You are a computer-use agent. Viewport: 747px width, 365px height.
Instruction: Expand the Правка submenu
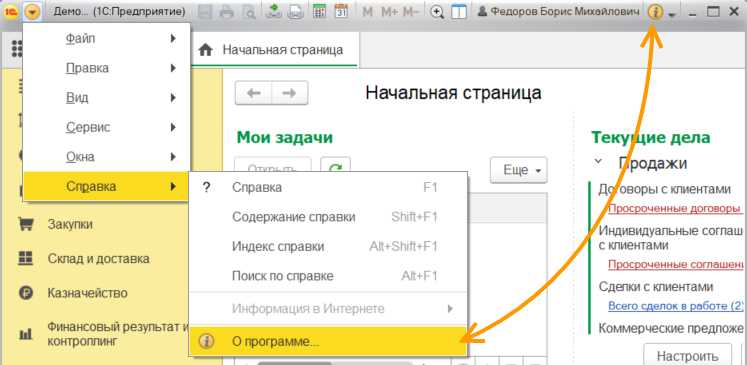(x=107, y=68)
